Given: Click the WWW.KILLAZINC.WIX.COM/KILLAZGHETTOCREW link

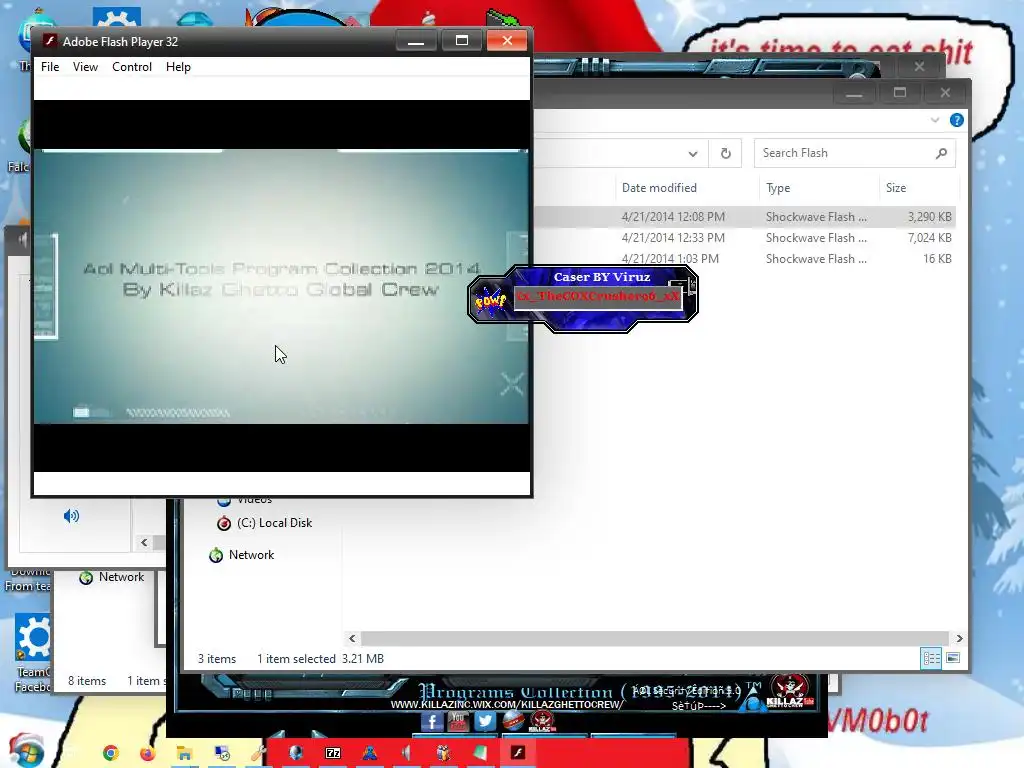Looking at the screenshot, I should click(507, 705).
